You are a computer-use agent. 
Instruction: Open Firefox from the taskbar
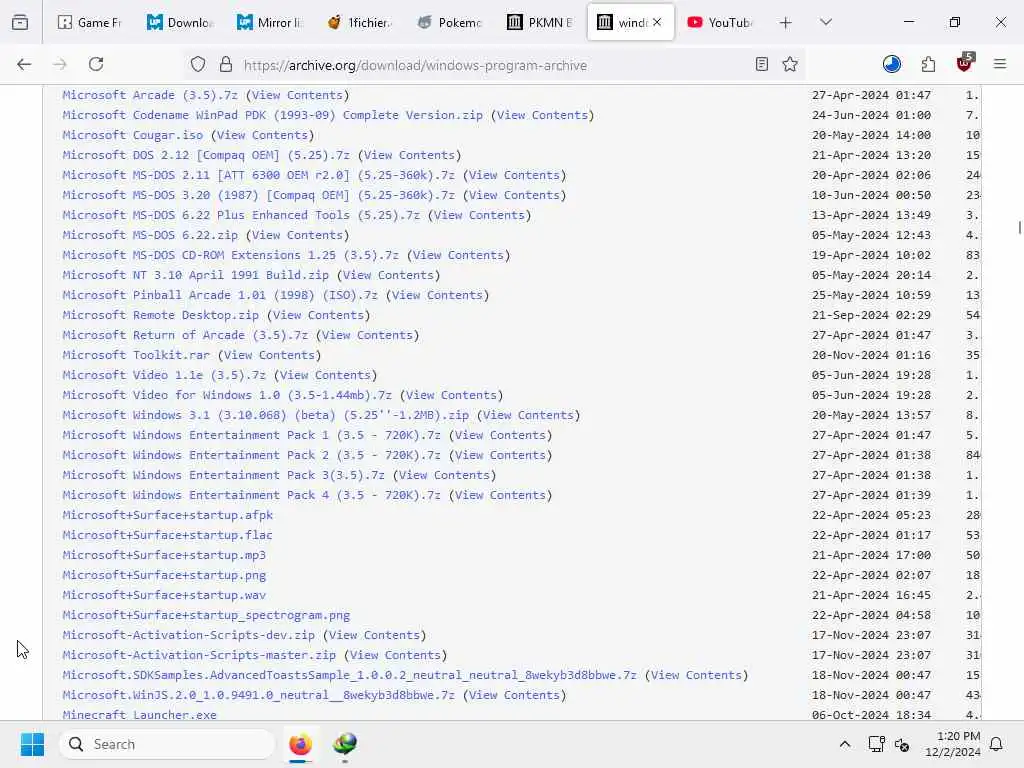tap(300, 744)
